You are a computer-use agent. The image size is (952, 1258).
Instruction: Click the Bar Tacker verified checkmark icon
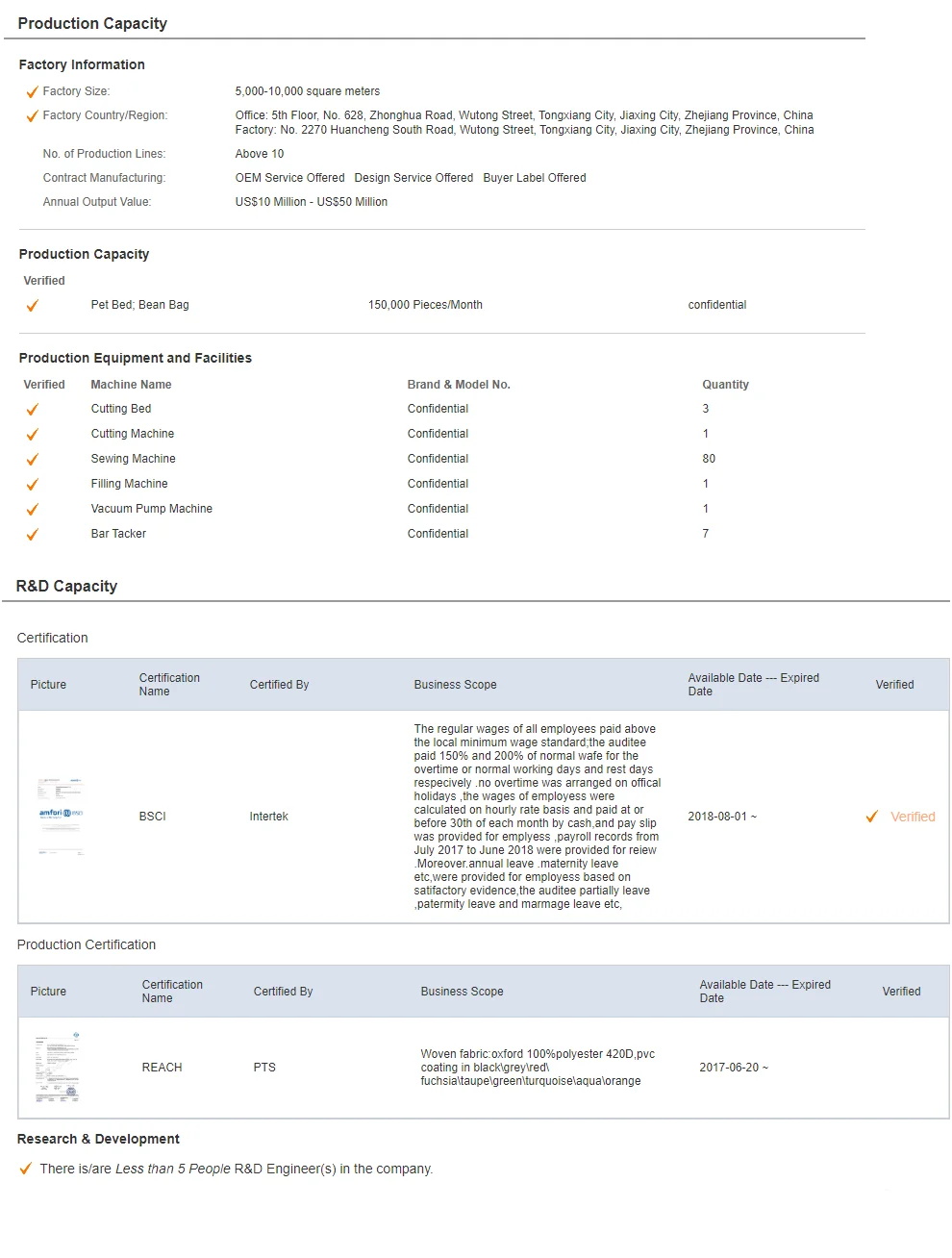(x=32, y=535)
